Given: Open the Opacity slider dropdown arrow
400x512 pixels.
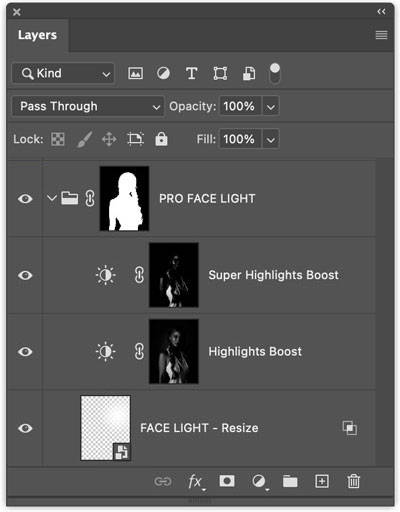Looking at the screenshot, I should click(x=271, y=107).
